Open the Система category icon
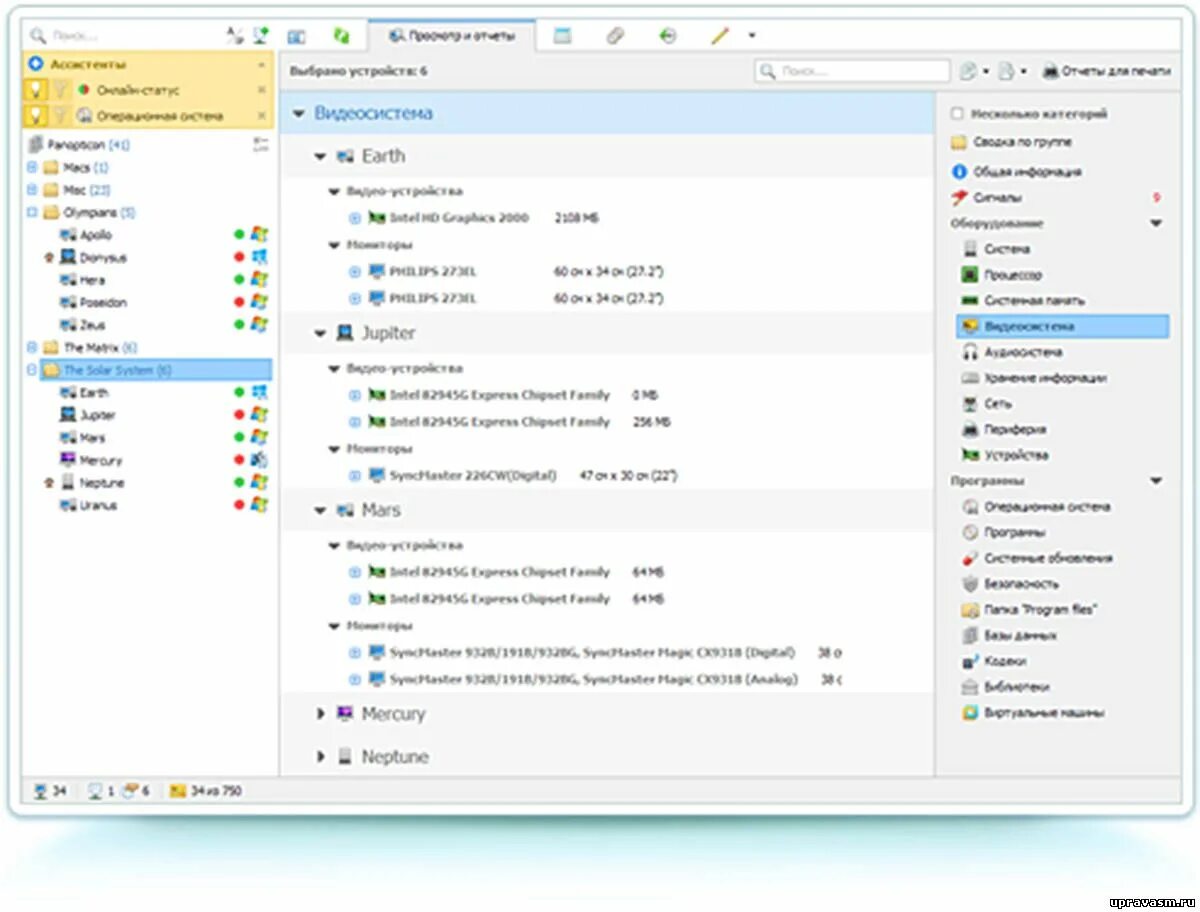Screen dimensions: 1200x912 coord(969,249)
